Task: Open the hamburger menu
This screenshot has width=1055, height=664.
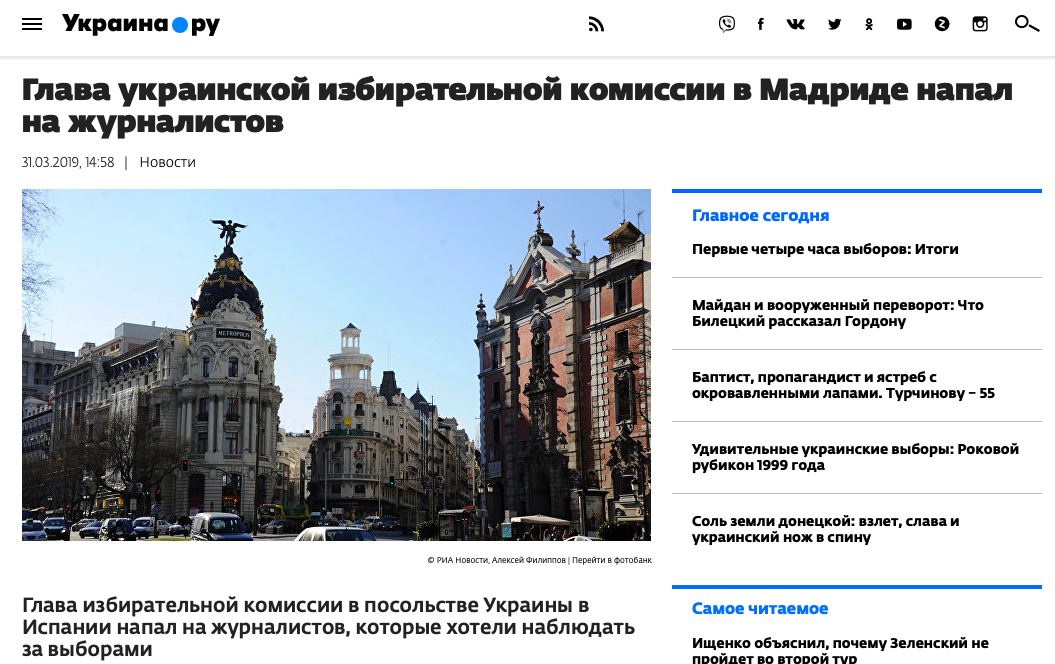Action: click(x=32, y=24)
